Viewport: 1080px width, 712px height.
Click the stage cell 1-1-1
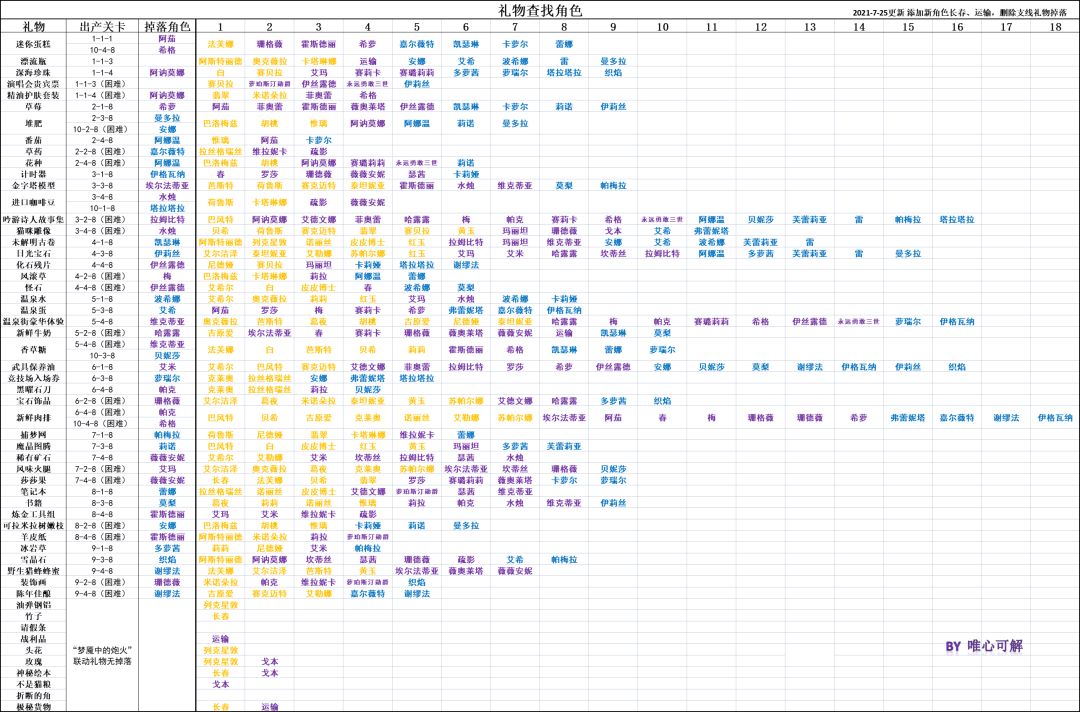coord(103,39)
